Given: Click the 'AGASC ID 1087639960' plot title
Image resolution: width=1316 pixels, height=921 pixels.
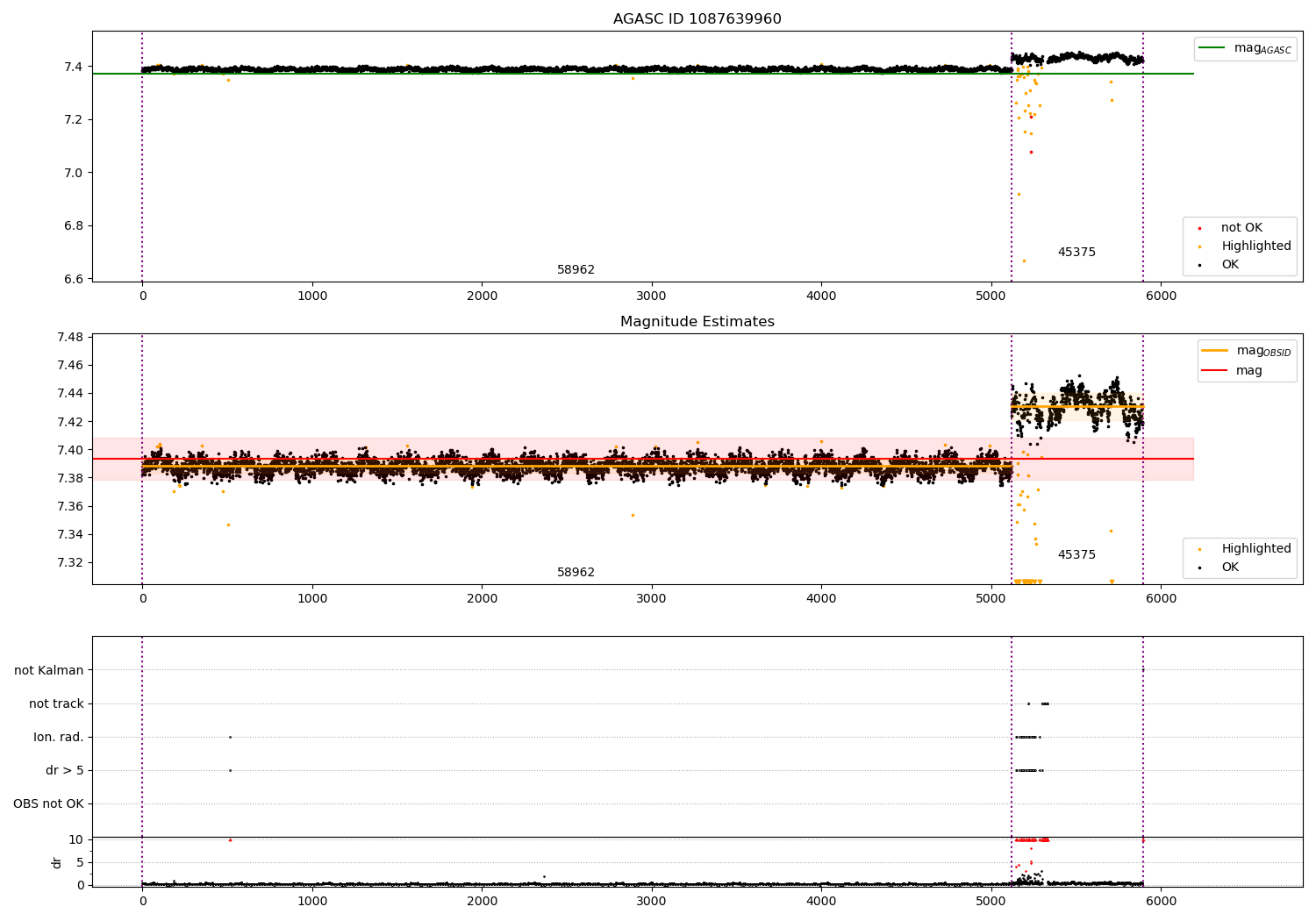Looking at the screenshot, I should [x=697, y=19].
